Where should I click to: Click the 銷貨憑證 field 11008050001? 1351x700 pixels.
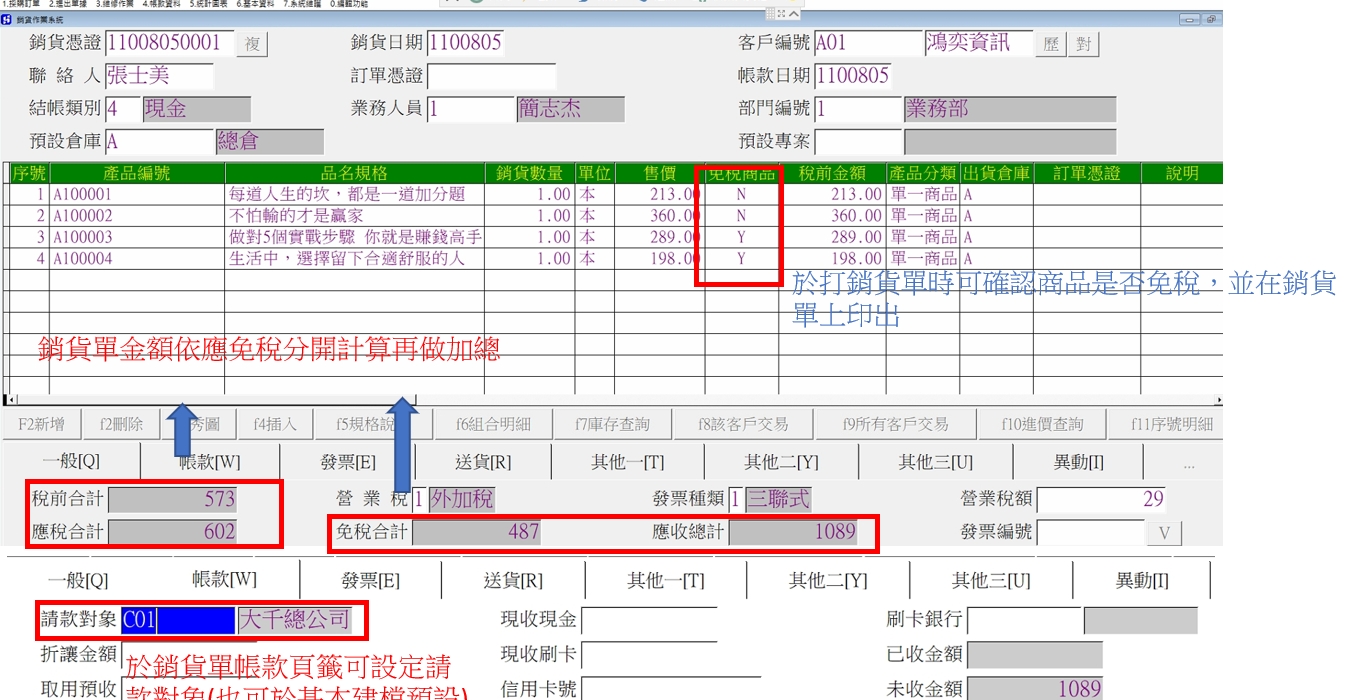[x=169, y=43]
